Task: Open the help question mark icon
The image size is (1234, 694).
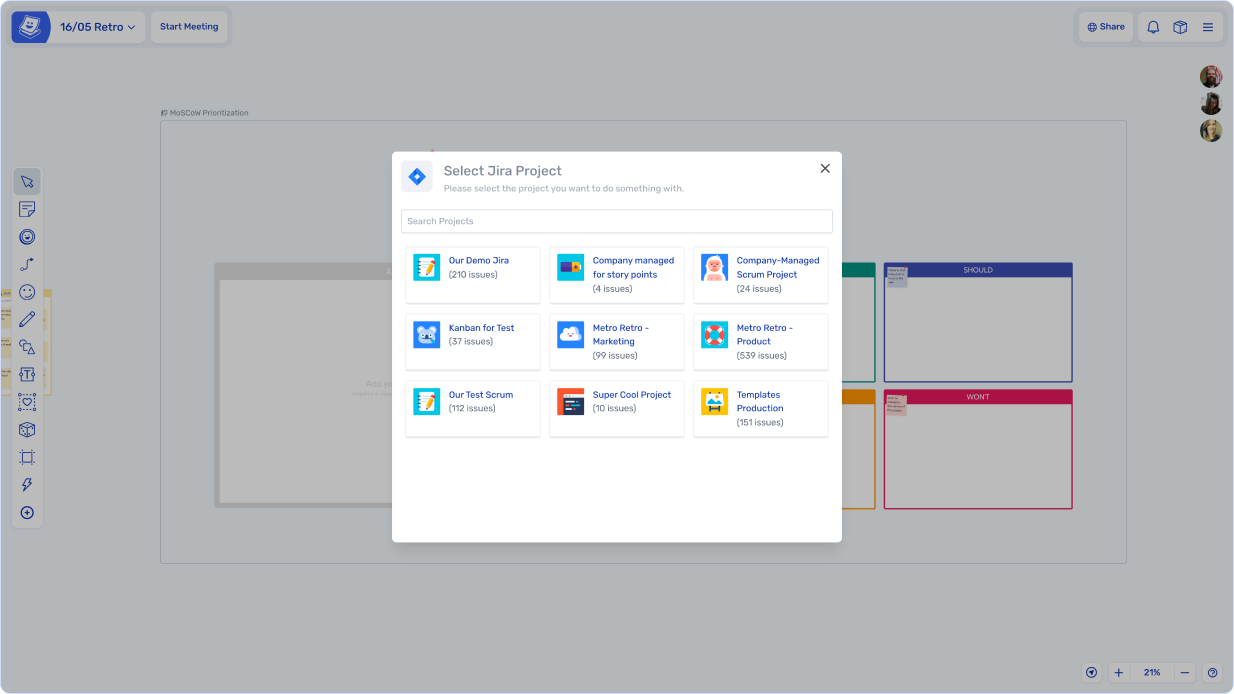Action: [1212, 673]
